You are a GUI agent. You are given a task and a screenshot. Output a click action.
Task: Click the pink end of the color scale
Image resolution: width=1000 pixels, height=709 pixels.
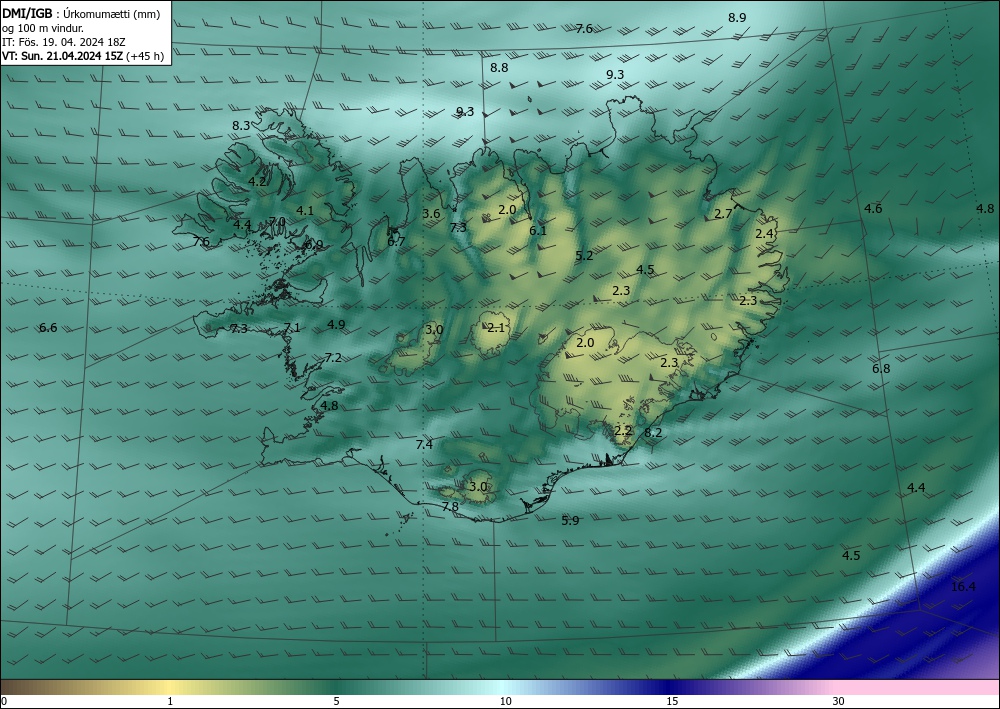click(x=918, y=687)
